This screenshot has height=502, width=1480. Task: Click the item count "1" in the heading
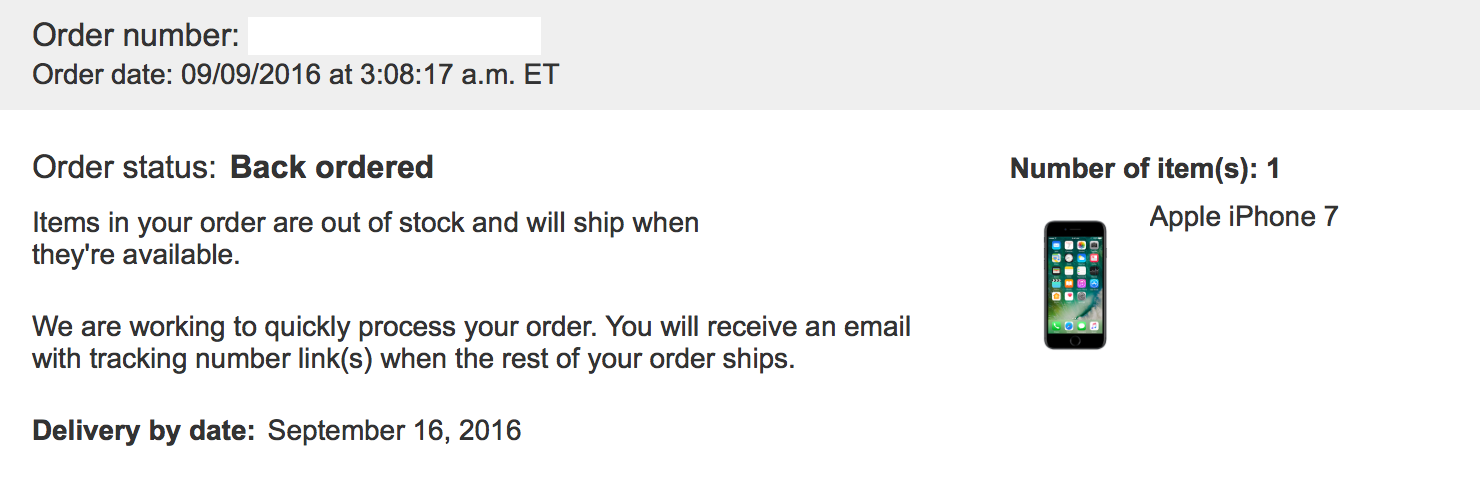click(x=1273, y=169)
